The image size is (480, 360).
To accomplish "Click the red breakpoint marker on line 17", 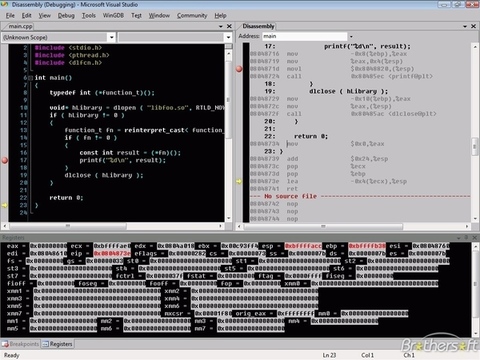I will coord(5,160).
